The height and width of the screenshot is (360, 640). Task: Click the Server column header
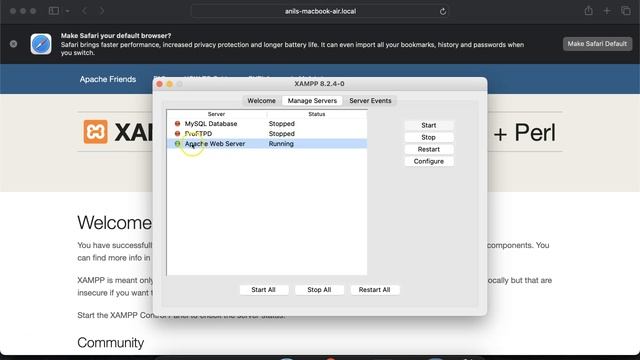216,114
